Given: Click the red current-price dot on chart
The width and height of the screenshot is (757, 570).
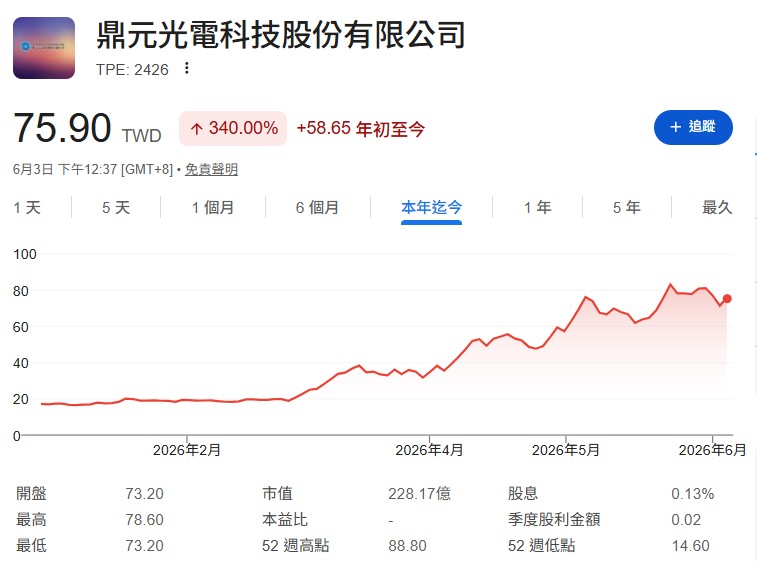Looking at the screenshot, I should coord(727,299).
